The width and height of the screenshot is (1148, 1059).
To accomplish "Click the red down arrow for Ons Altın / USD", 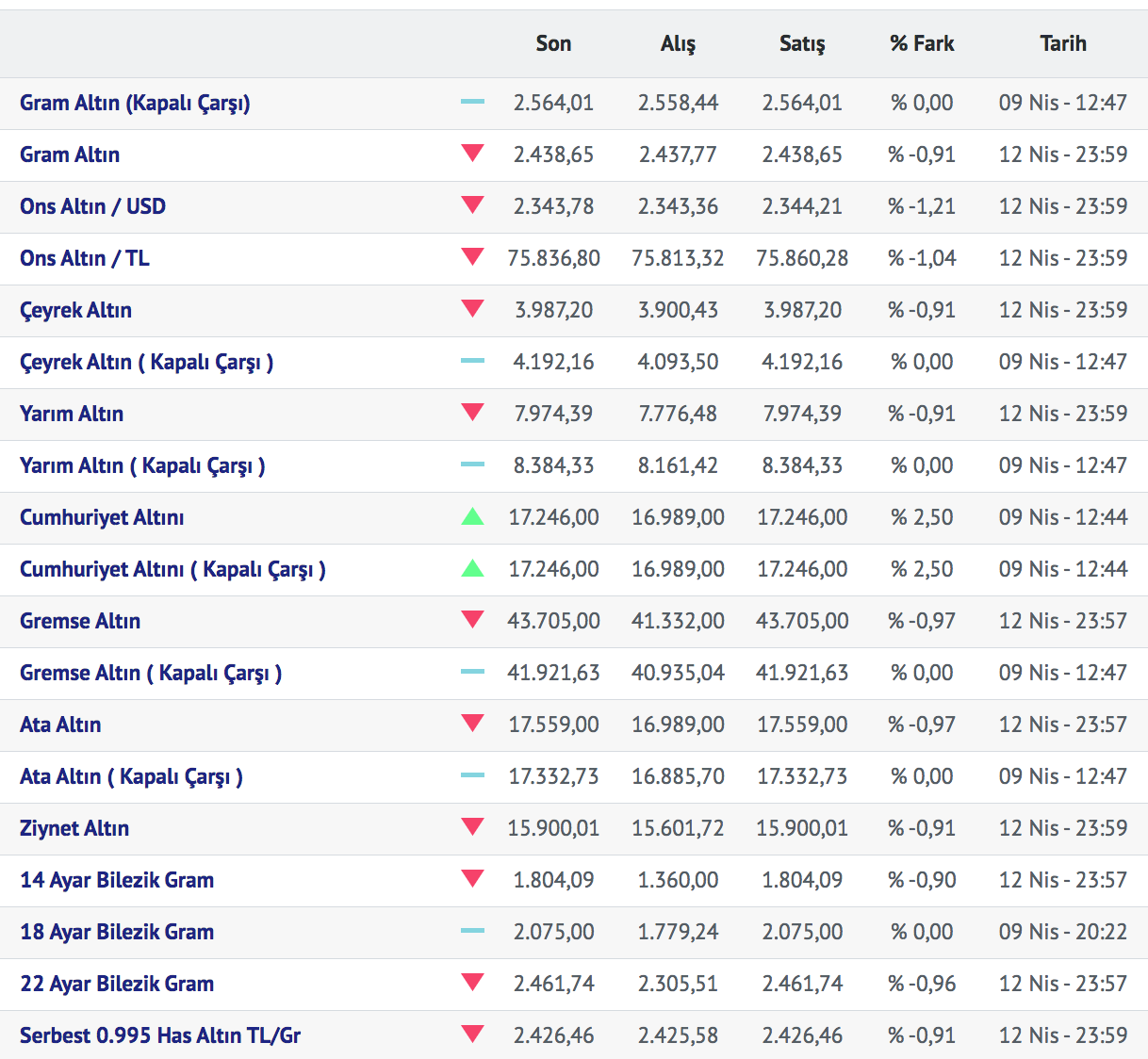I will [472, 204].
